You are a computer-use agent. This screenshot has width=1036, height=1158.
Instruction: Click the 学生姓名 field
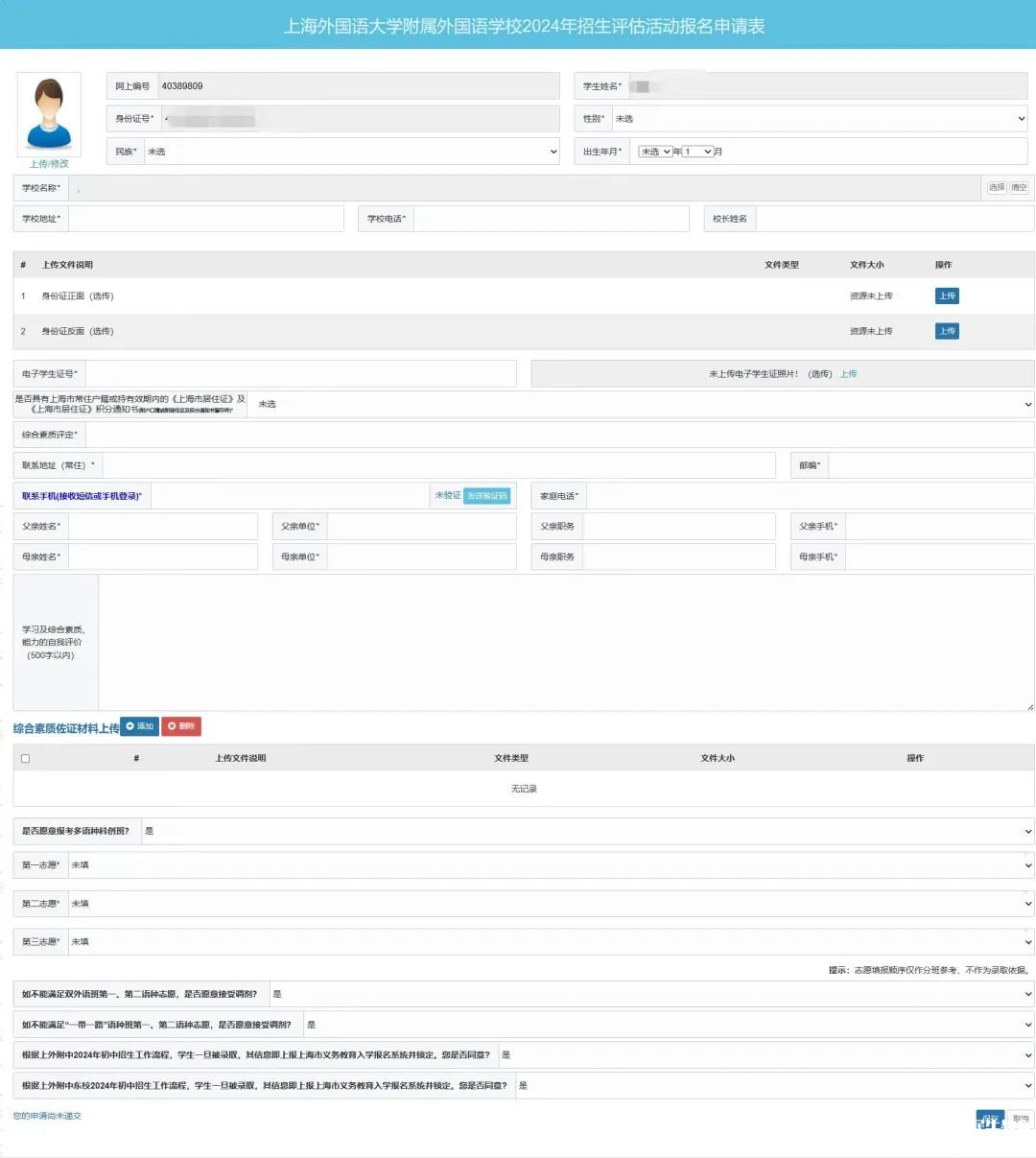[x=829, y=86]
